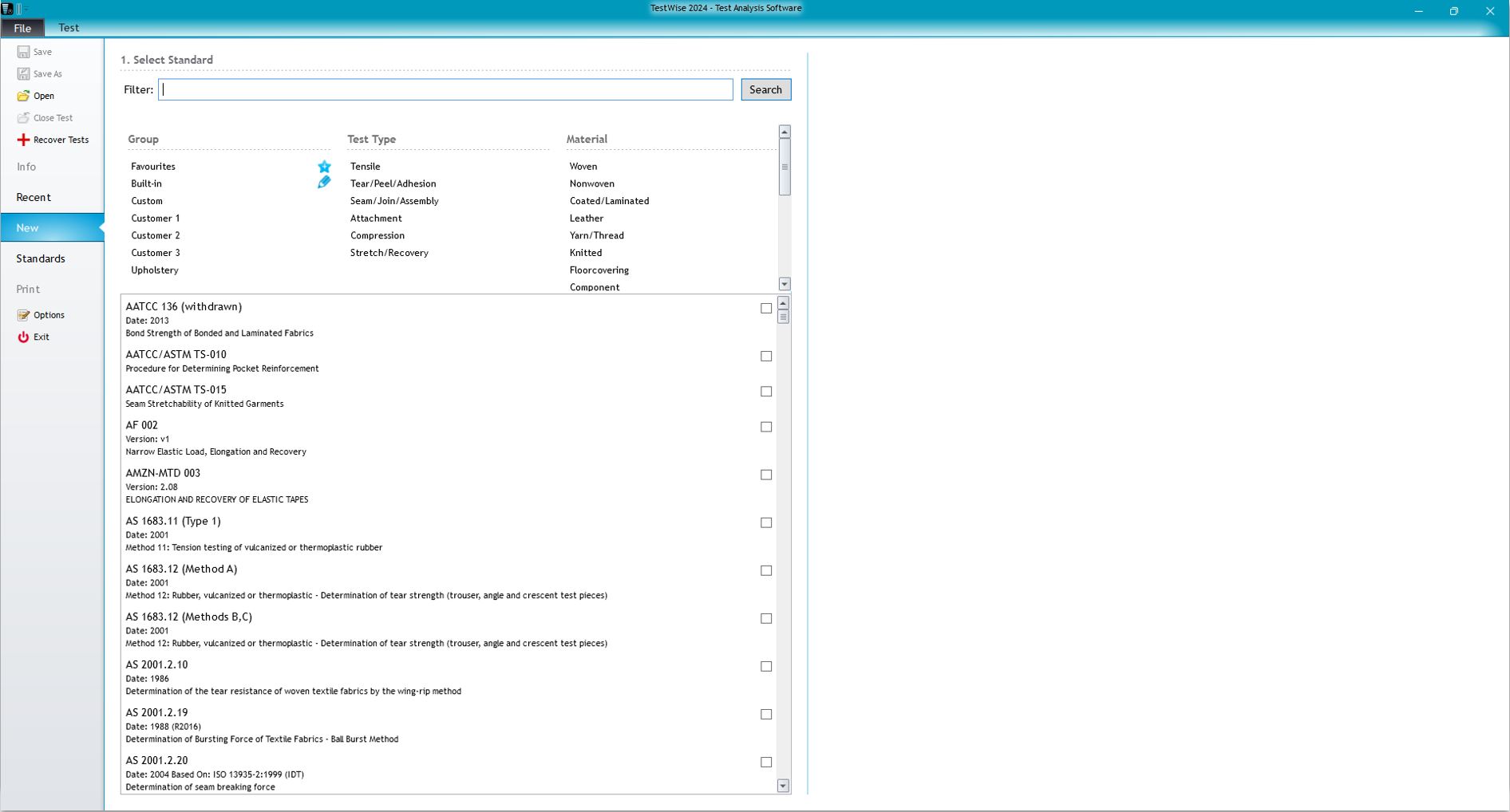Focus the Filter text field

click(445, 89)
